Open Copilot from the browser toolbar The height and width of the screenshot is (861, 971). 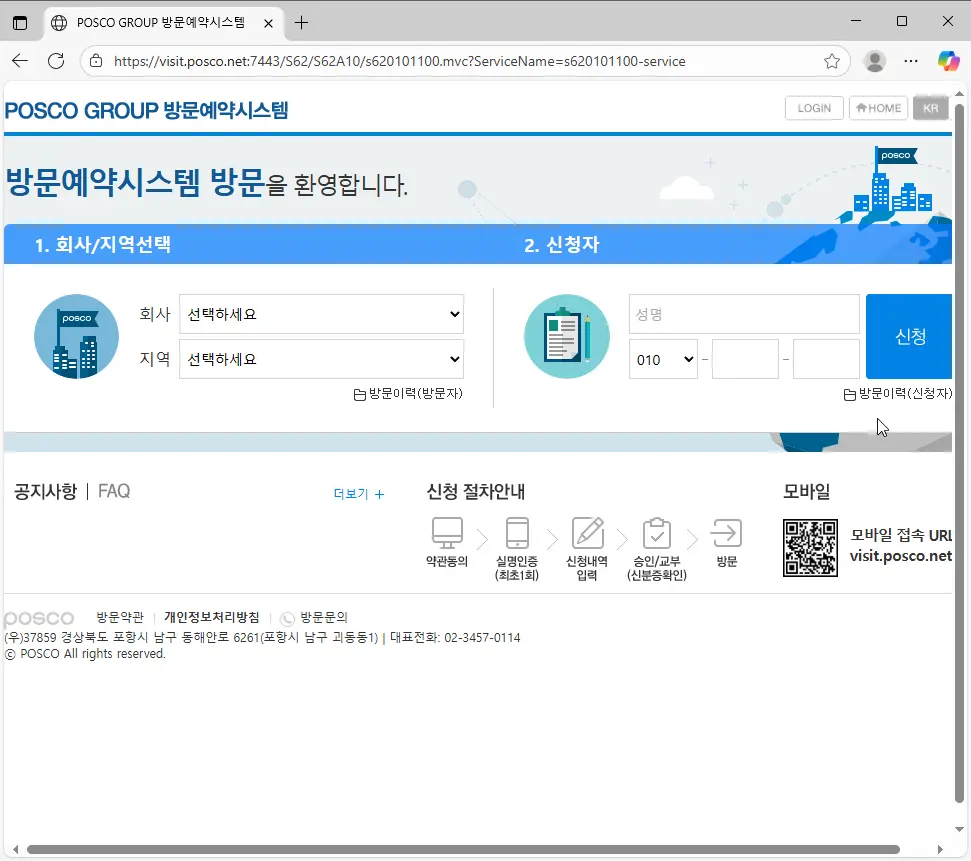click(947, 61)
